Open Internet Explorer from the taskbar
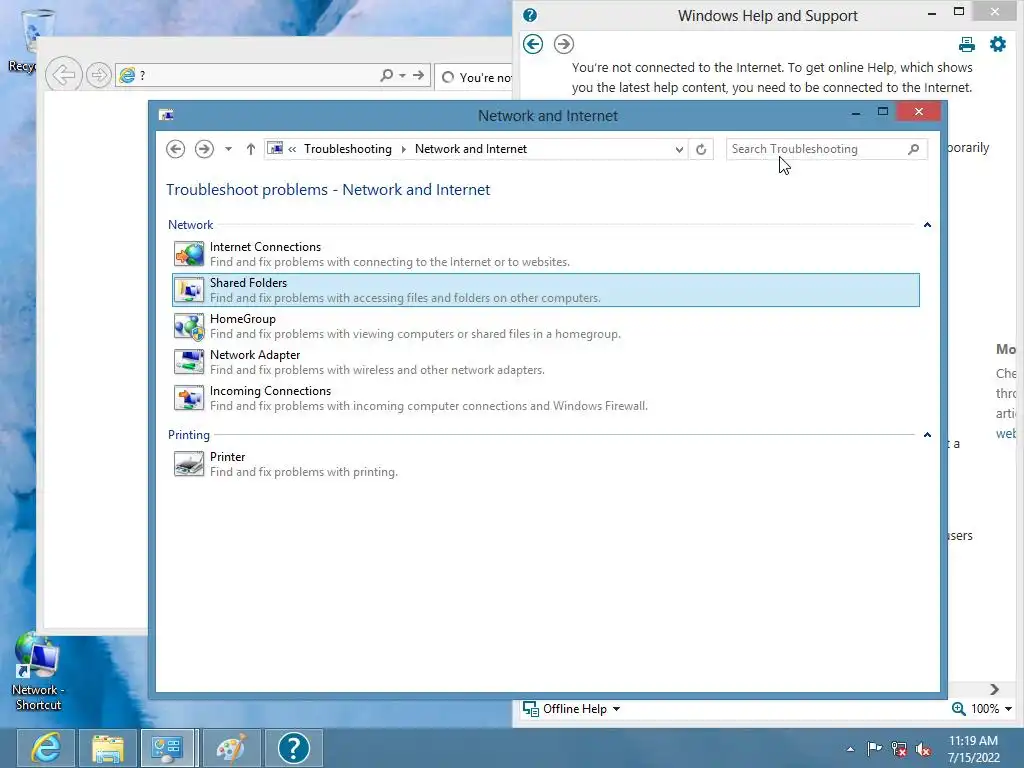Screen dimensions: 1024x768 tap(46, 748)
